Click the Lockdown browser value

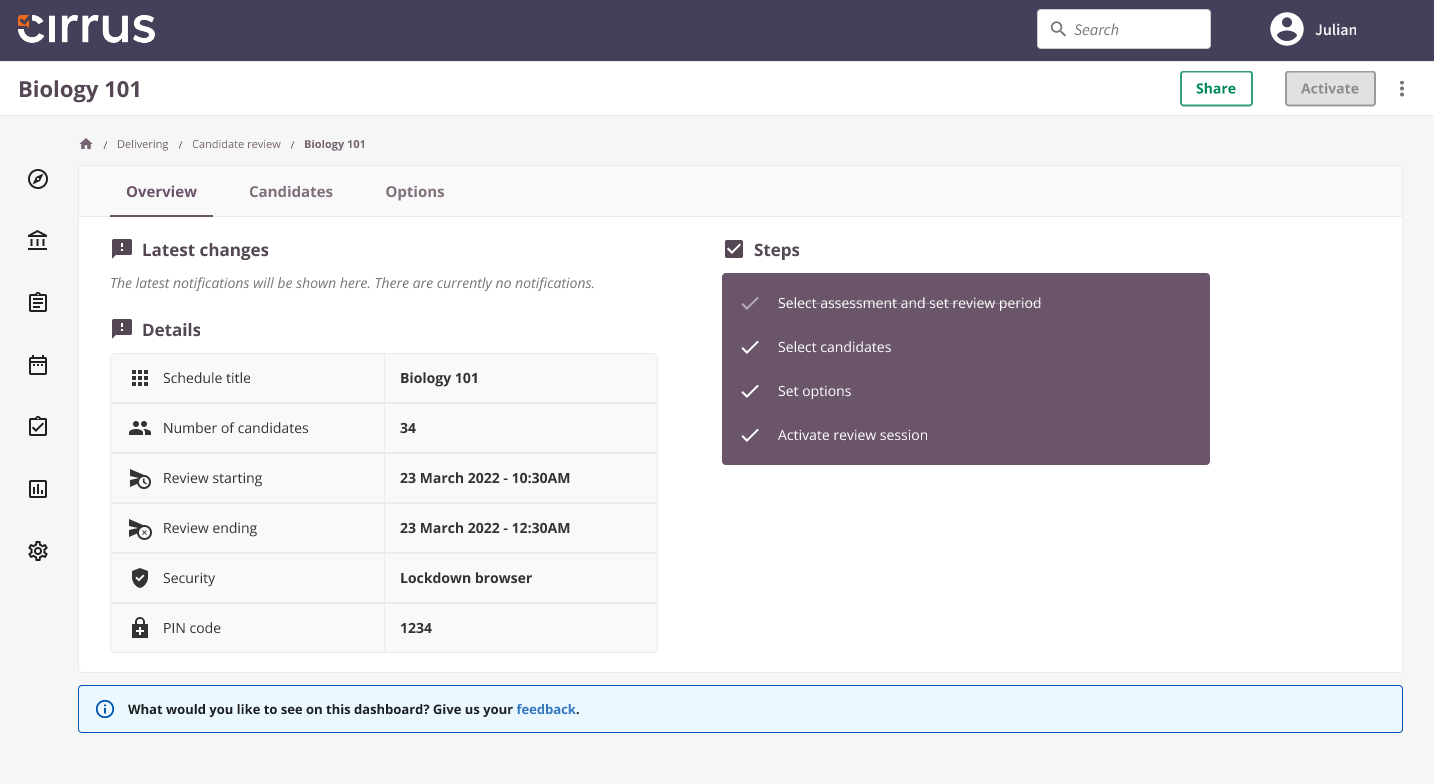(466, 578)
